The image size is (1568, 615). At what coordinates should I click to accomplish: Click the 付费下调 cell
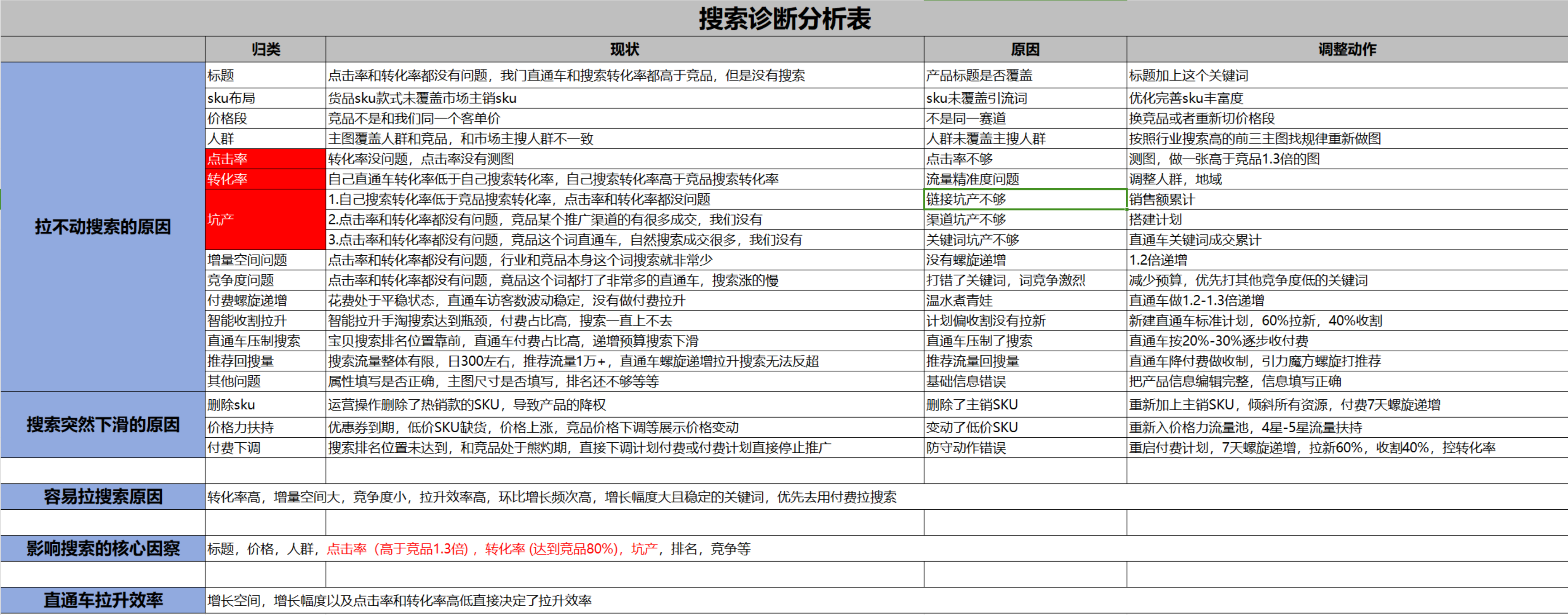(265, 447)
